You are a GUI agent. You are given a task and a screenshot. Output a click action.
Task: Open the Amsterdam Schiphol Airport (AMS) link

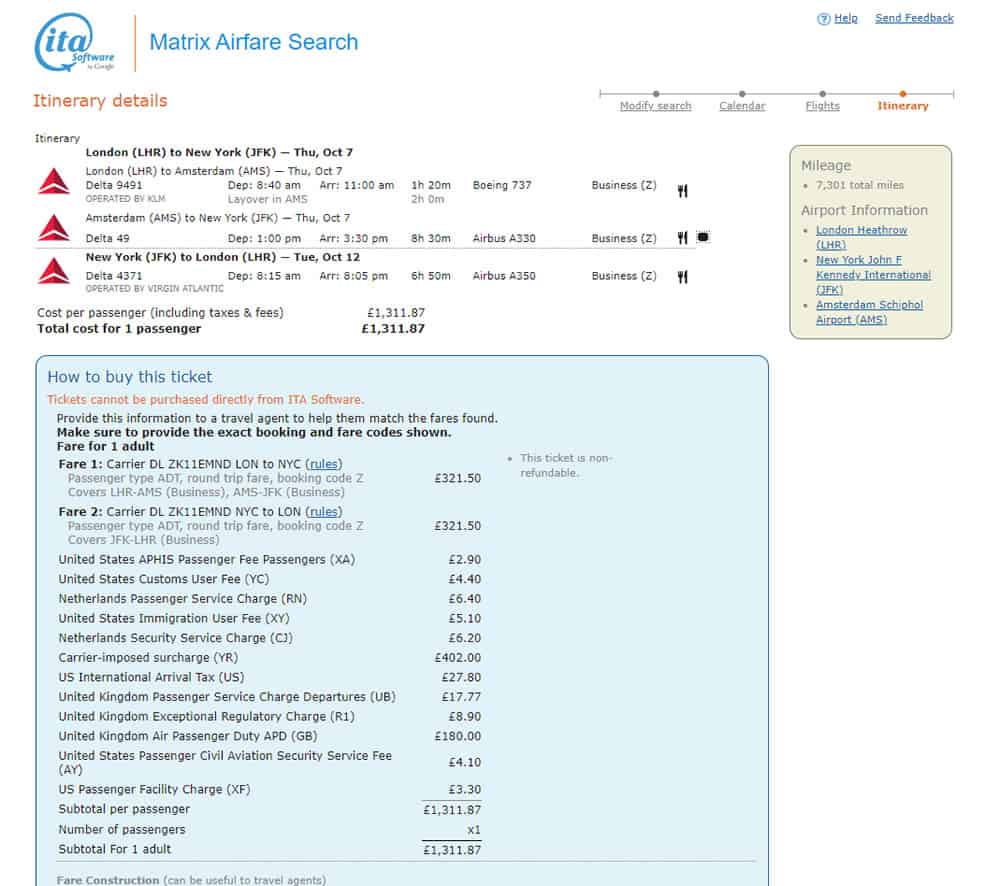(x=869, y=312)
